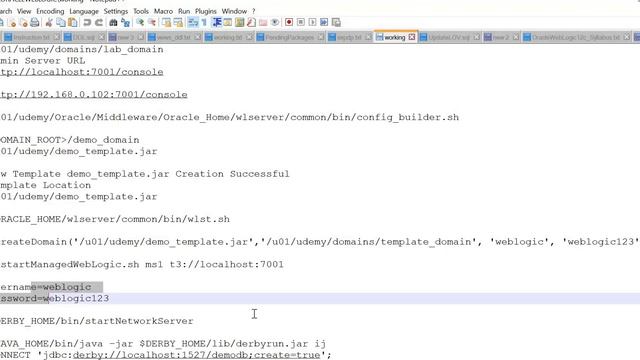
Task: Open the Tools menu
Action: 141,11
